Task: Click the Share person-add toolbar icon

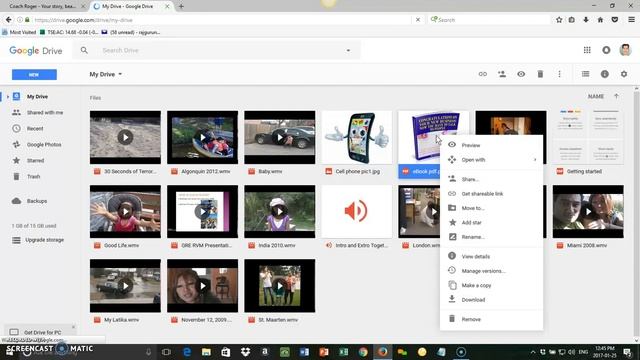Action: click(x=502, y=74)
